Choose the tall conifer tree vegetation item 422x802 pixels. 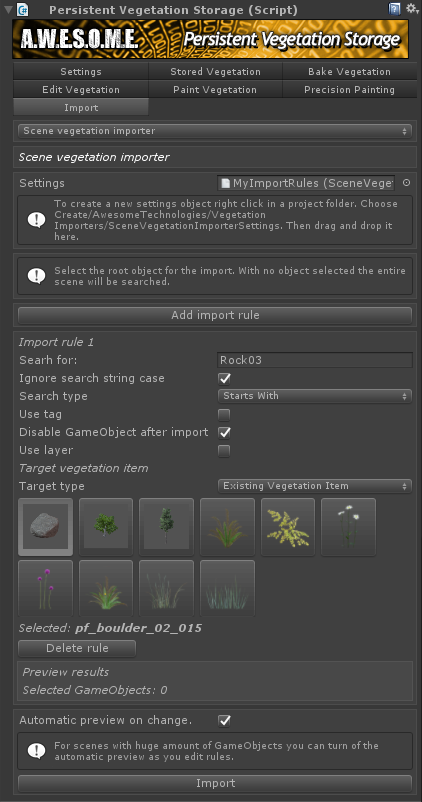[166, 527]
